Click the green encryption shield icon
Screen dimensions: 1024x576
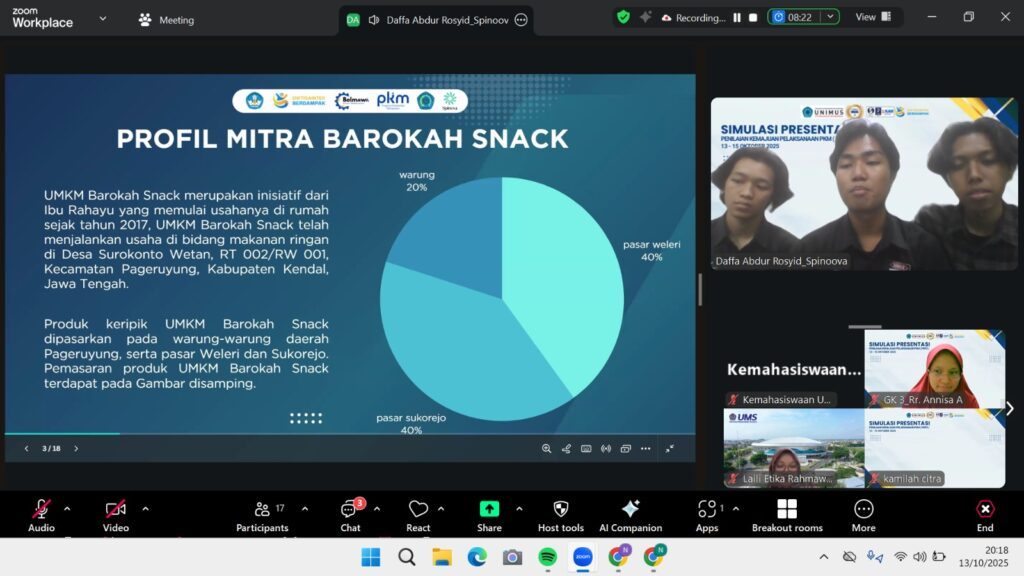pyautogui.click(x=623, y=17)
